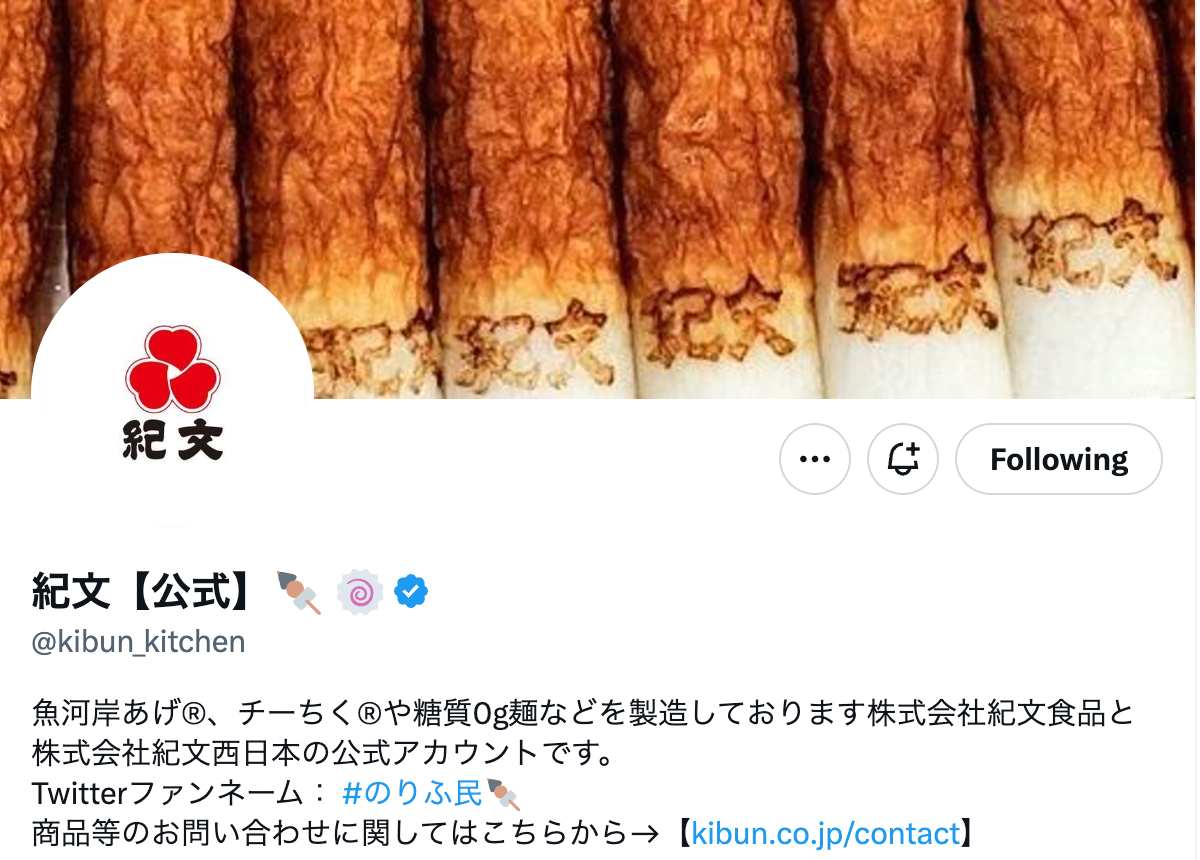
Task: Click the bio line mentioning 魚河岸あげ
Action: point(584,714)
